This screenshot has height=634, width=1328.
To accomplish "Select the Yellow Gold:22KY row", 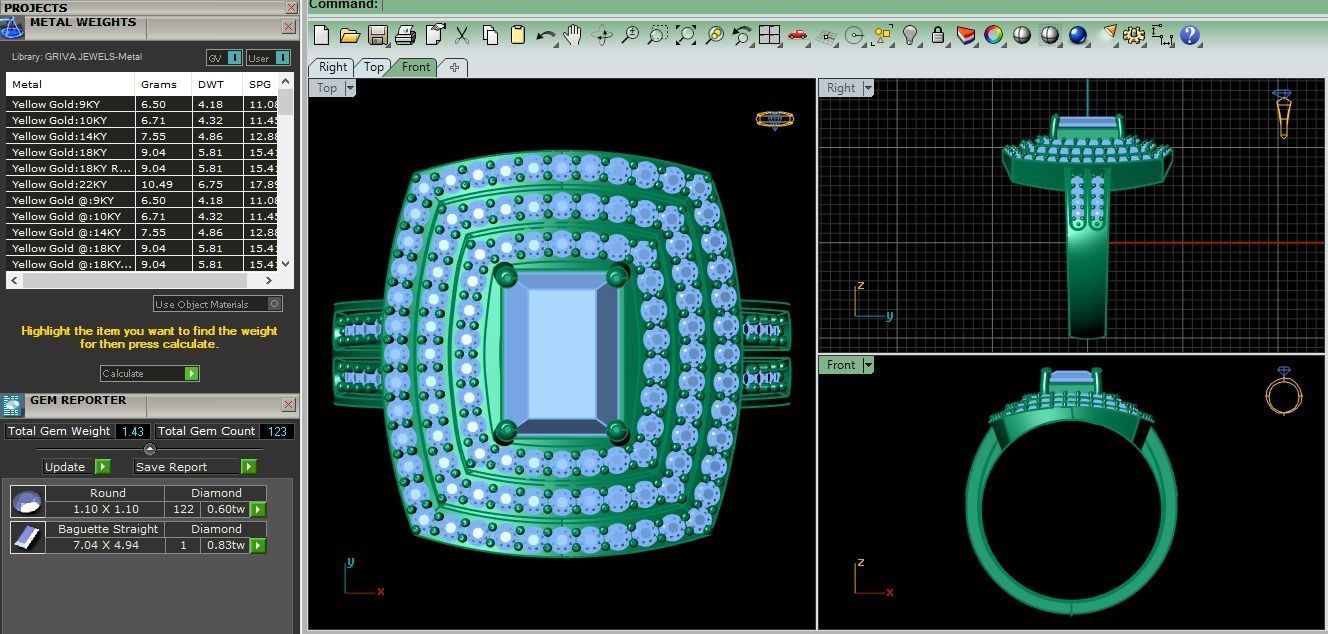I will coord(143,184).
